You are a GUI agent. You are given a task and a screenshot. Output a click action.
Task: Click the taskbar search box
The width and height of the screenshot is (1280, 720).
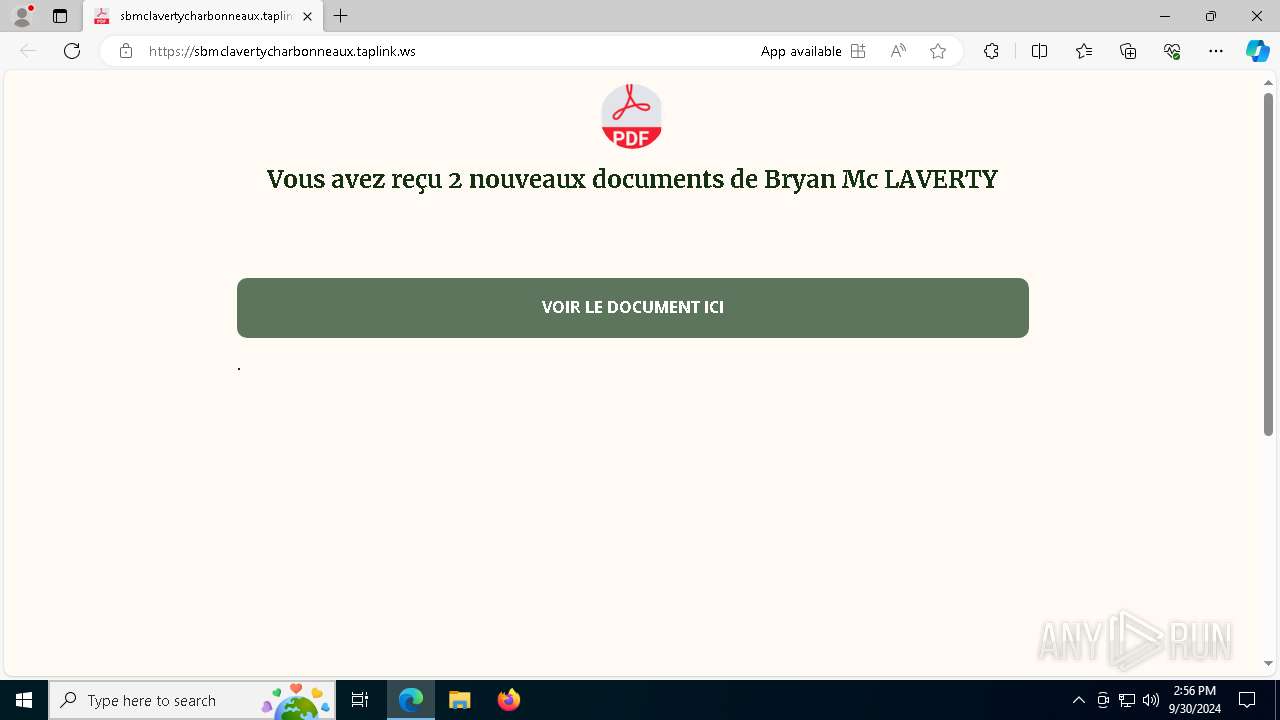pyautogui.click(x=192, y=700)
